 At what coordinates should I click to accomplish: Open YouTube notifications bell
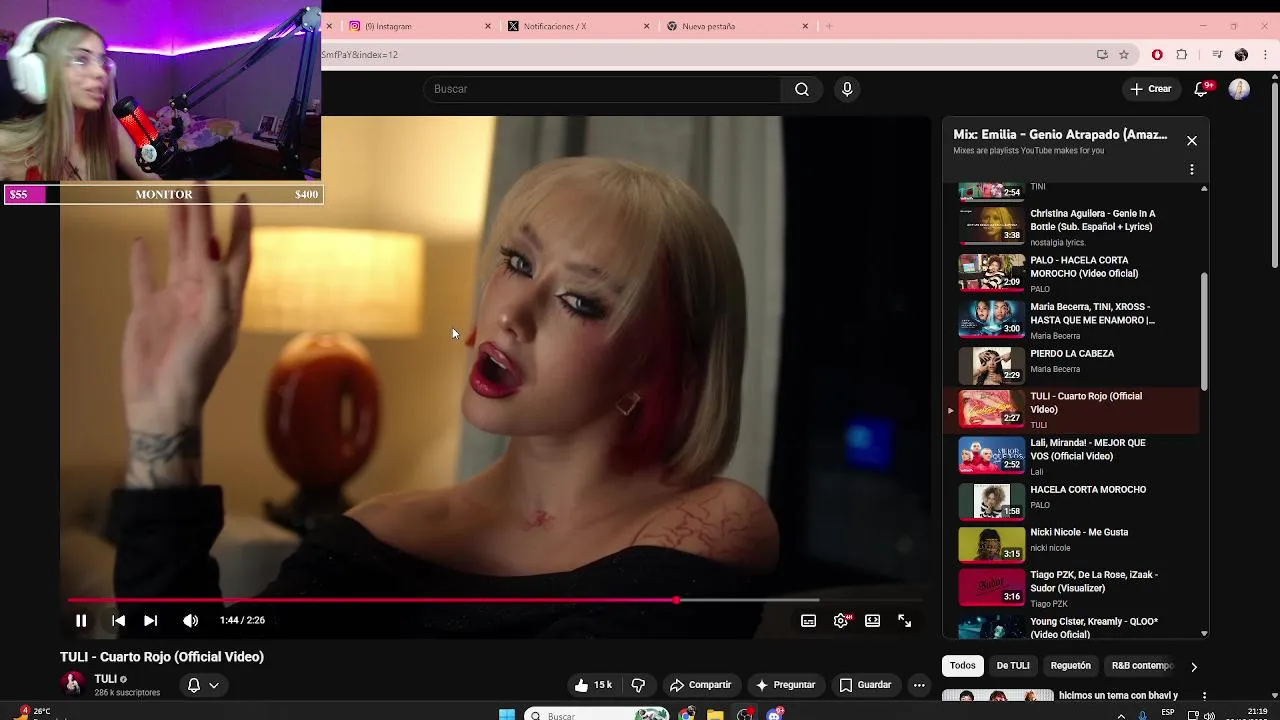point(1202,89)
